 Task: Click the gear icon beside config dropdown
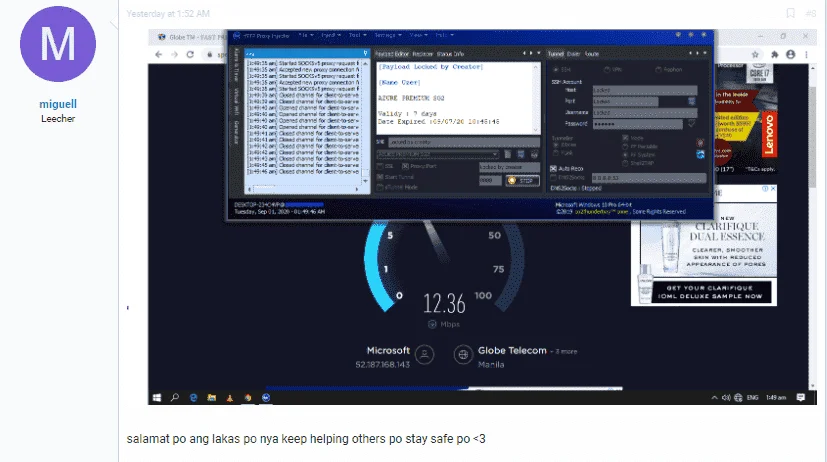pos(534,155)
